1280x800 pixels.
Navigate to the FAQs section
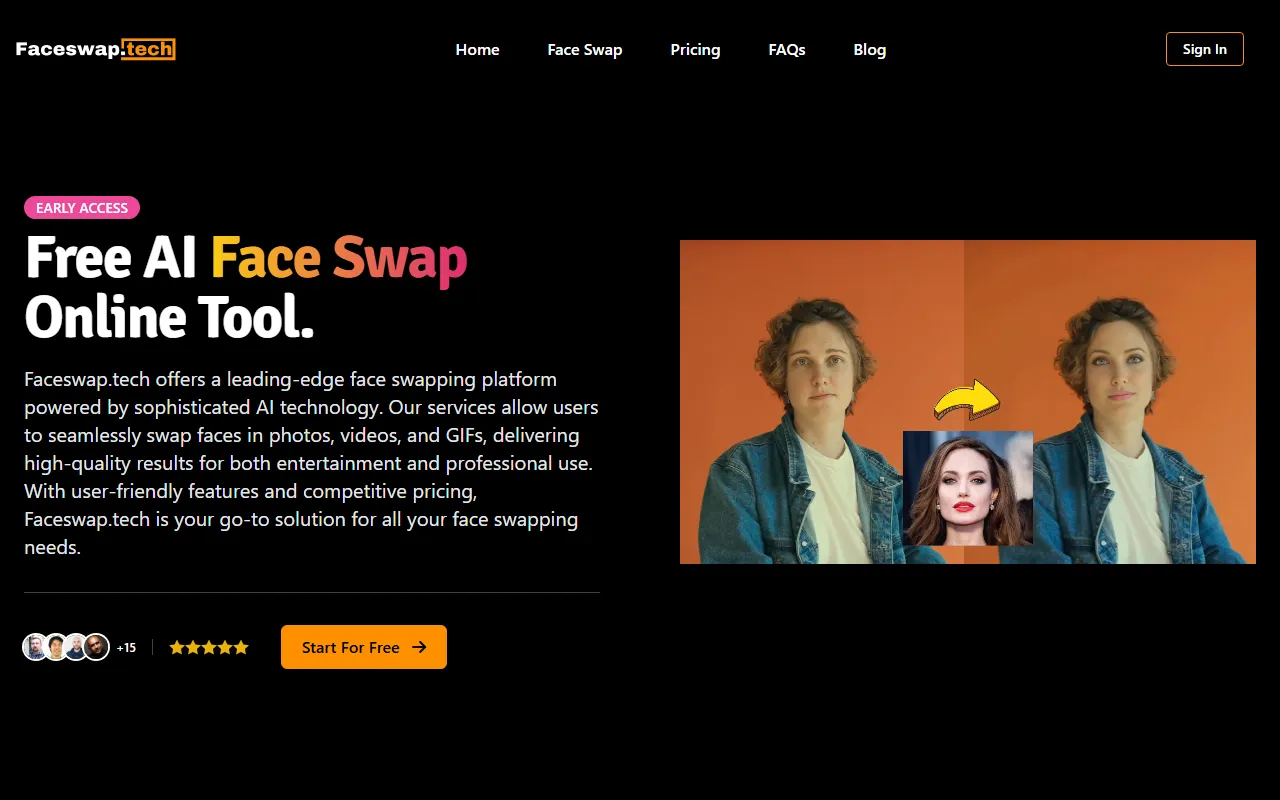(x=787, y=49)
